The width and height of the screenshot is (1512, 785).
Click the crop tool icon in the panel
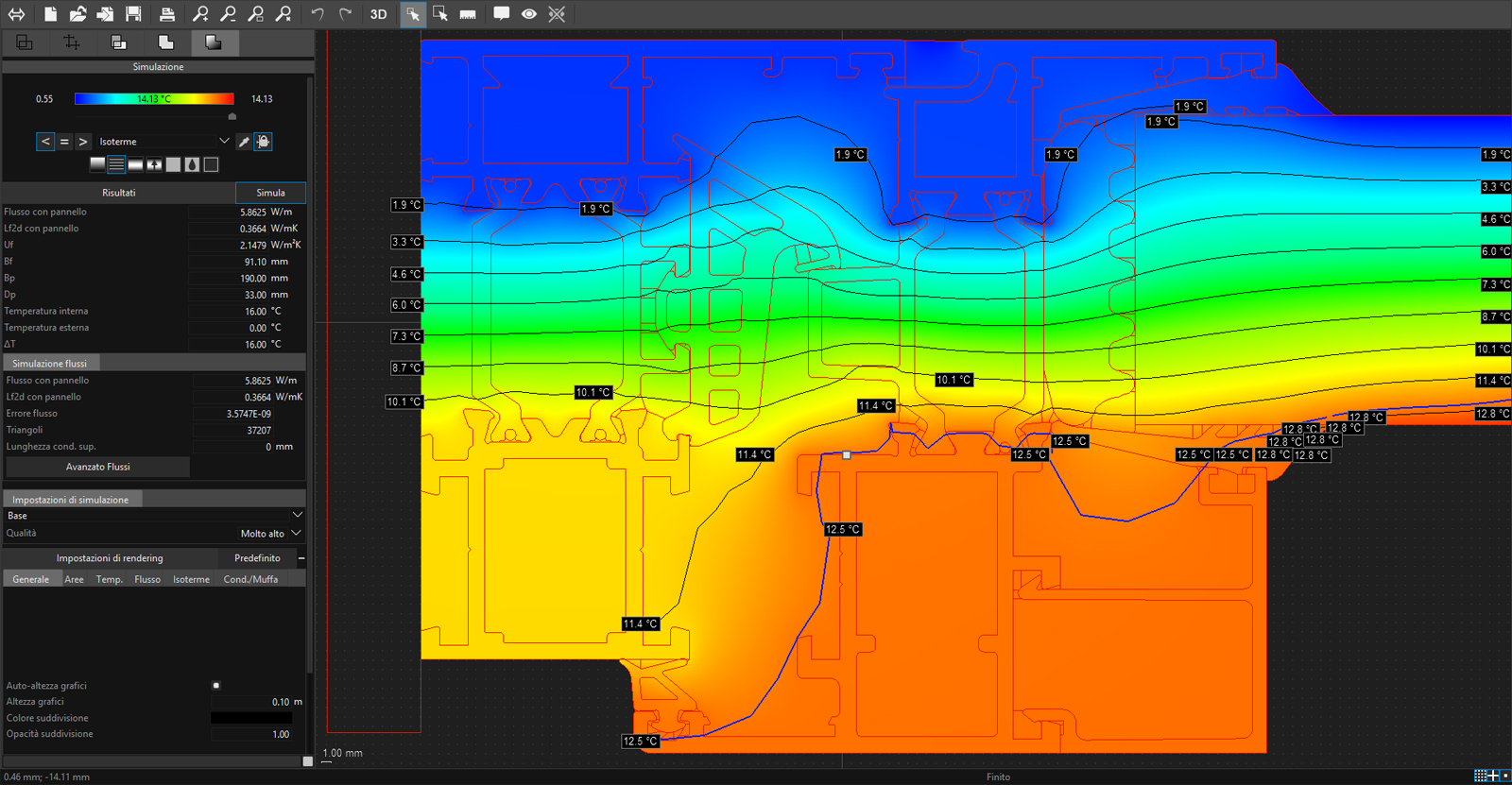click(x=71, y=43)
